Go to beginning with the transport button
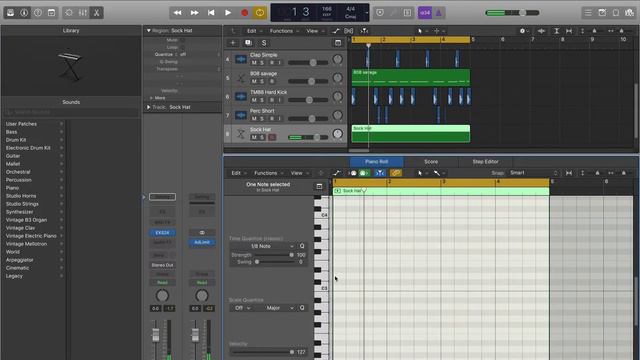The image size is (640, 360). click(x=211, y=13)
